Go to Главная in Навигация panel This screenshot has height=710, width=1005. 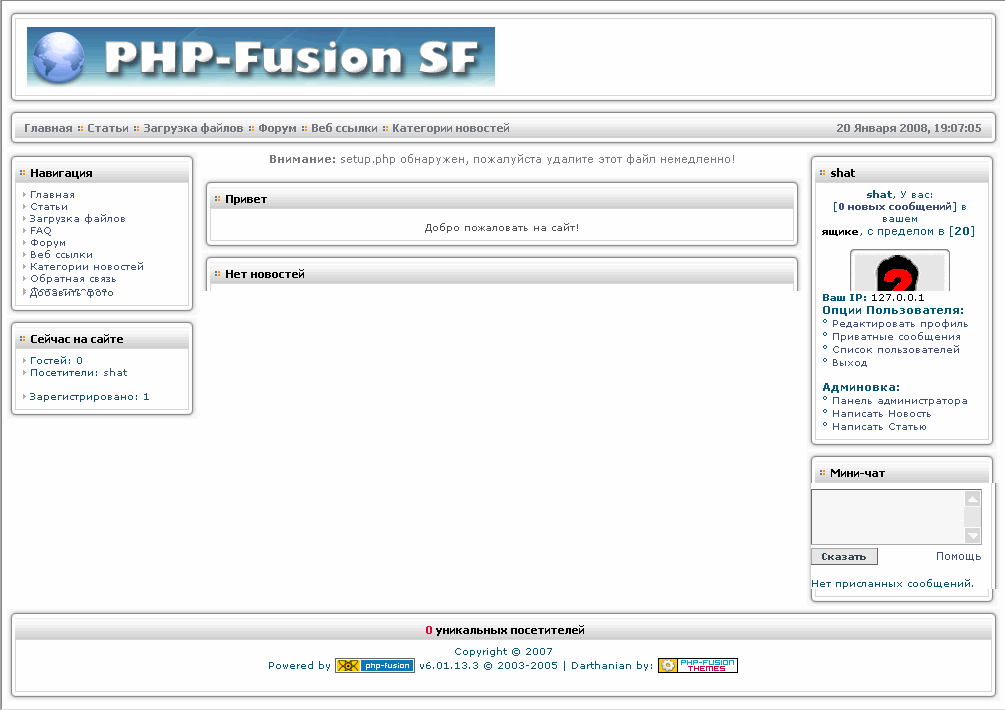[53, 195]
